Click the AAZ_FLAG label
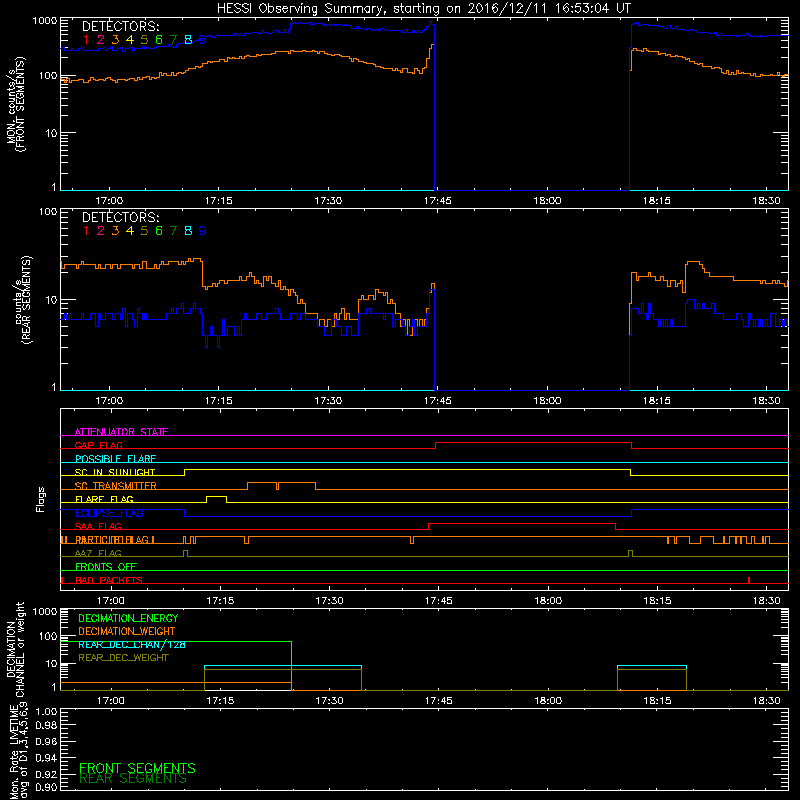Image resolution: width=800 pixels, height=800 pixels. tap(98, 554)
